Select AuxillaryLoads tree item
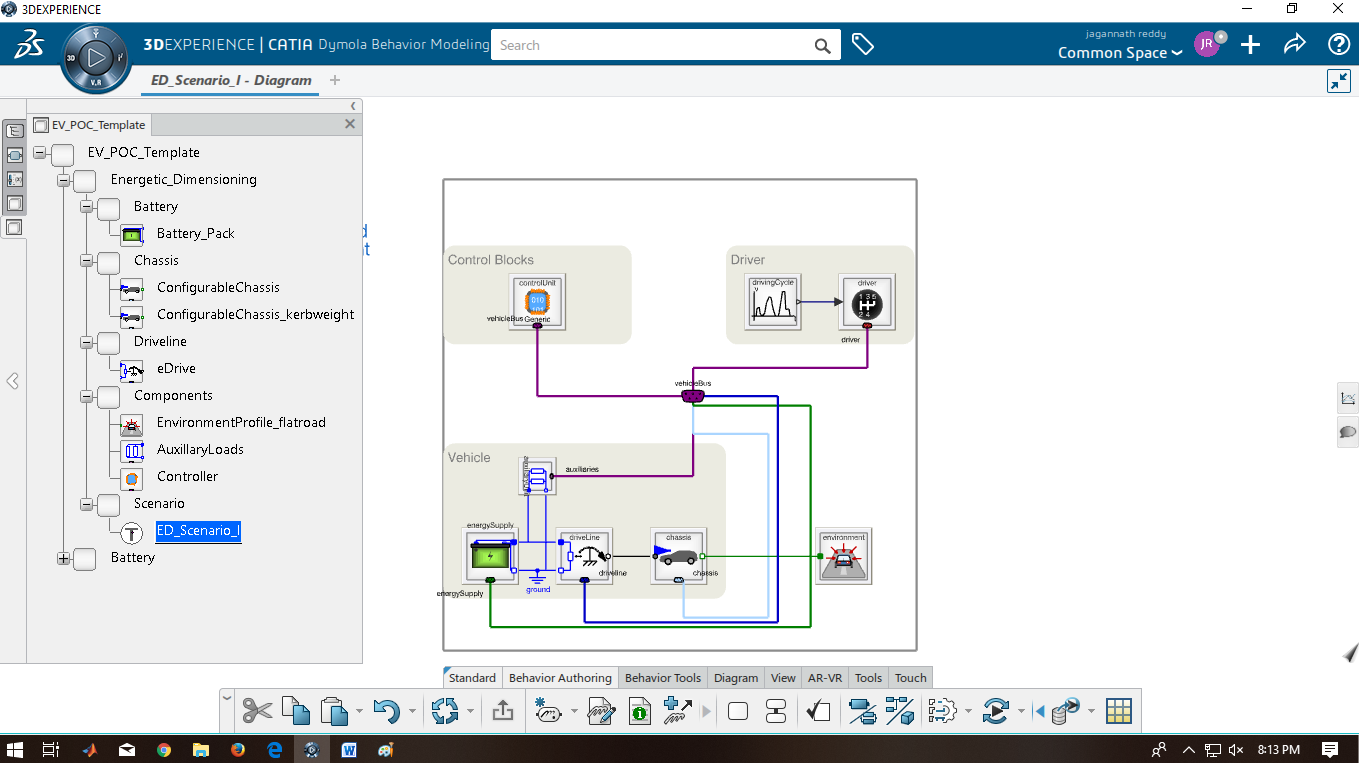1359x763 pixels. (x=200, y=450)
